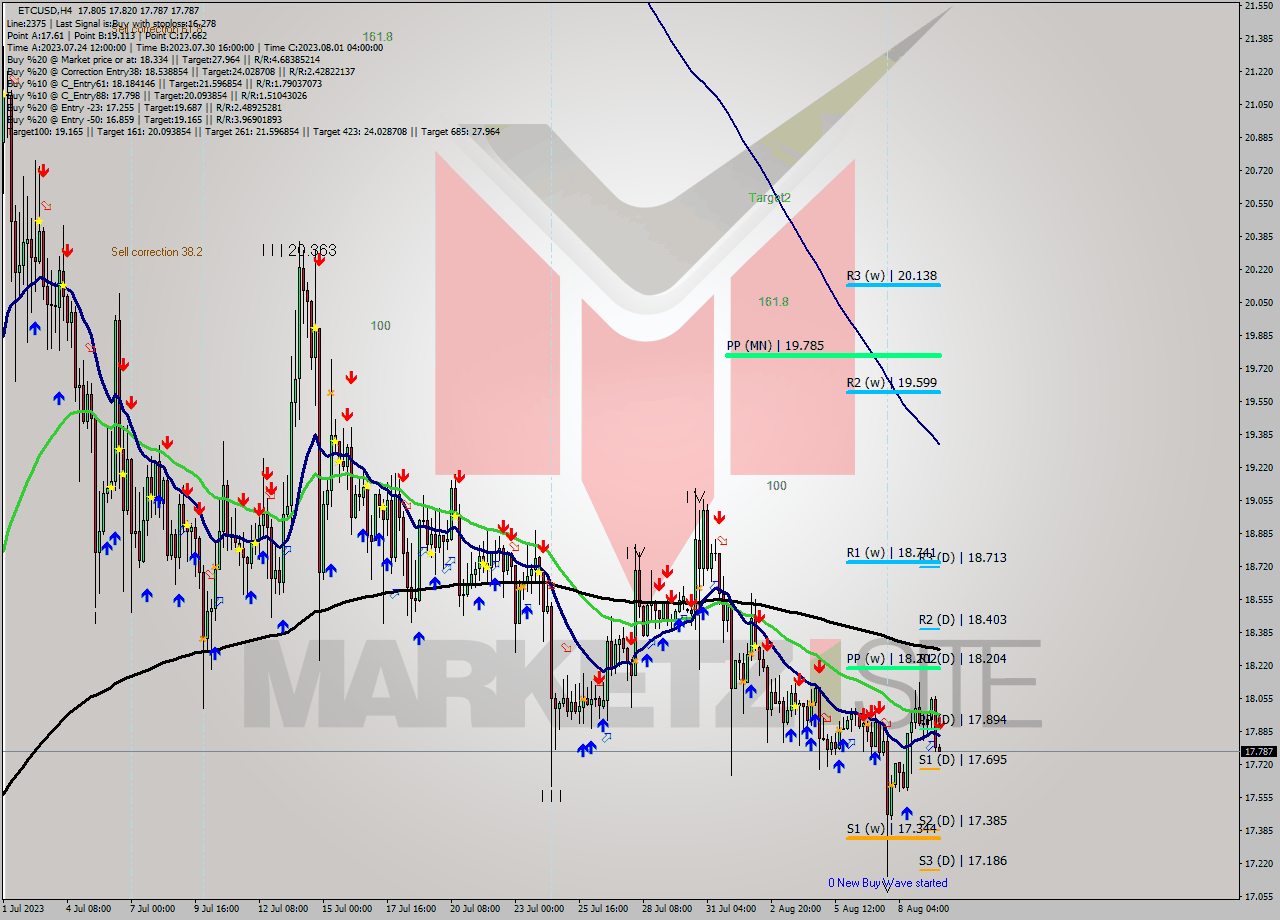Click the 'I I I' wave label near chart bottom
1280x920 pixels.
[x=551, y=796]
